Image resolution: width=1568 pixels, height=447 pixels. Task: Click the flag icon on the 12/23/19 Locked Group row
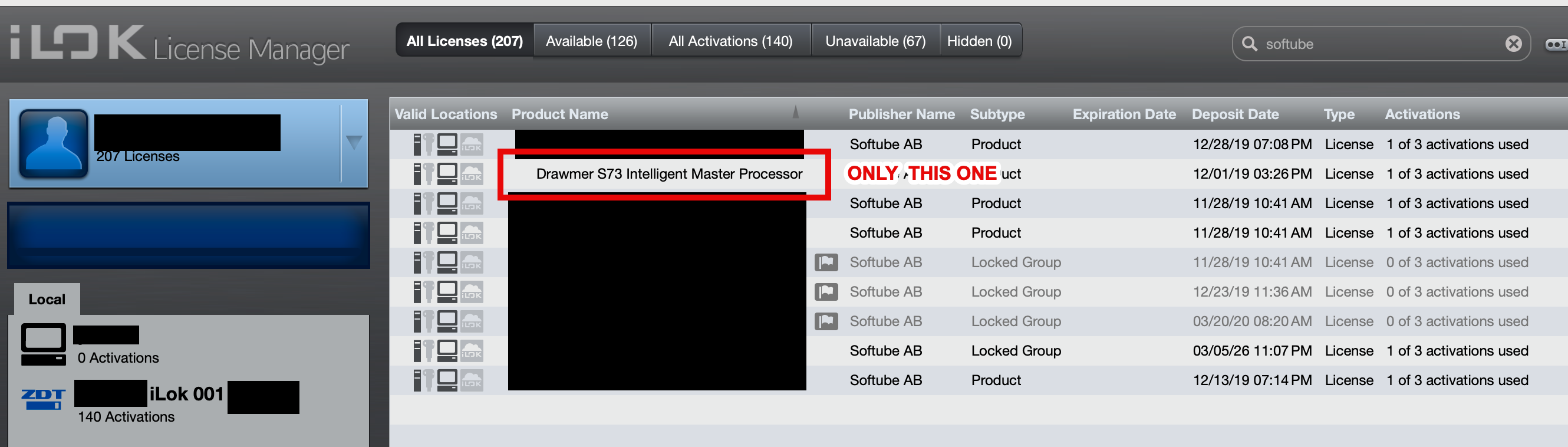tap(826, 292)
